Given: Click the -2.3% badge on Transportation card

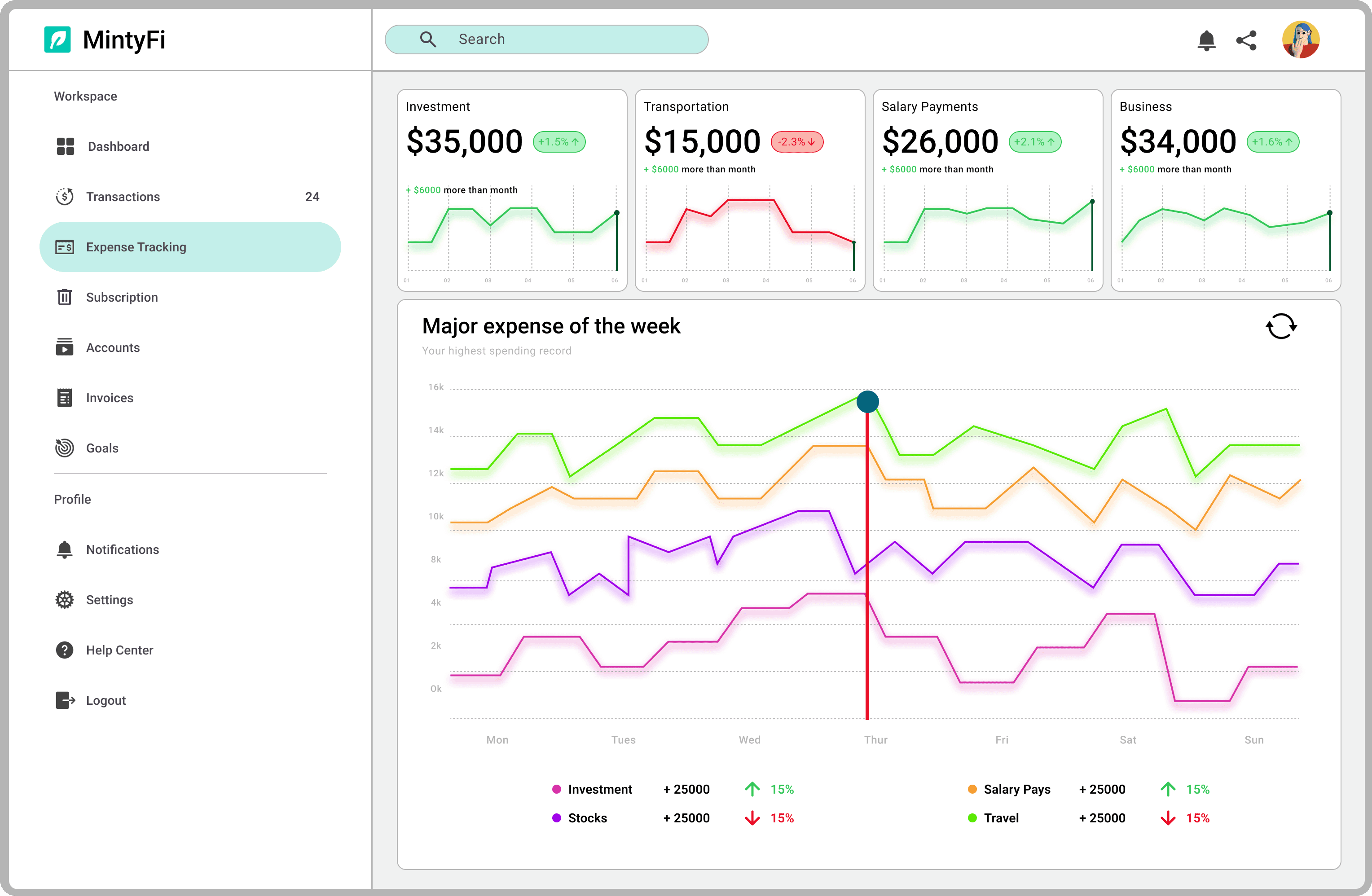Looking at the screenshot, I should pos(797,142).
